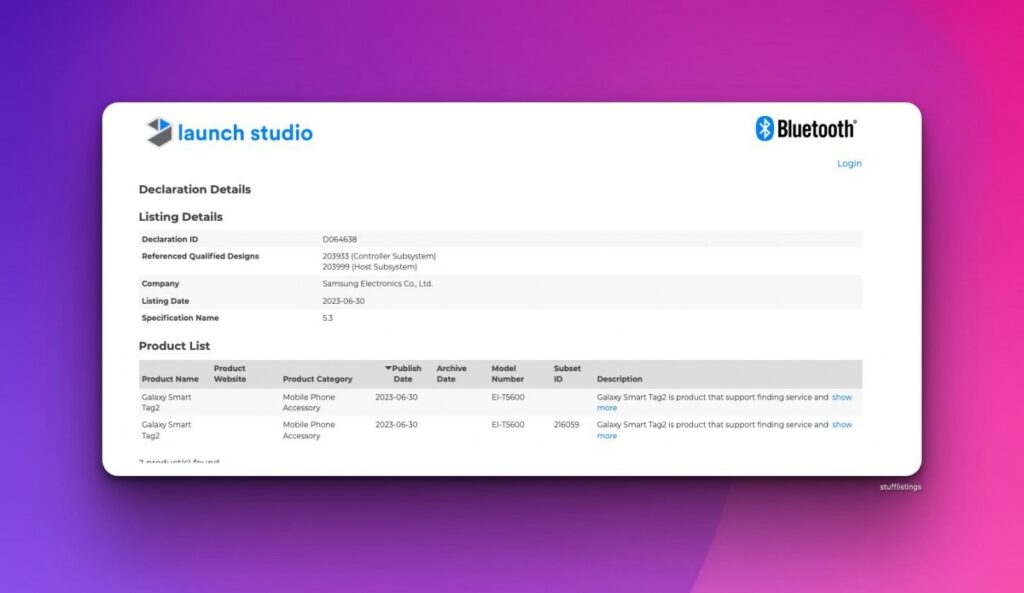Viewport: 1024px width, 593px height.
Task: Click the Bluetooth rune logo icon
Action: click(x=764, y=128)
